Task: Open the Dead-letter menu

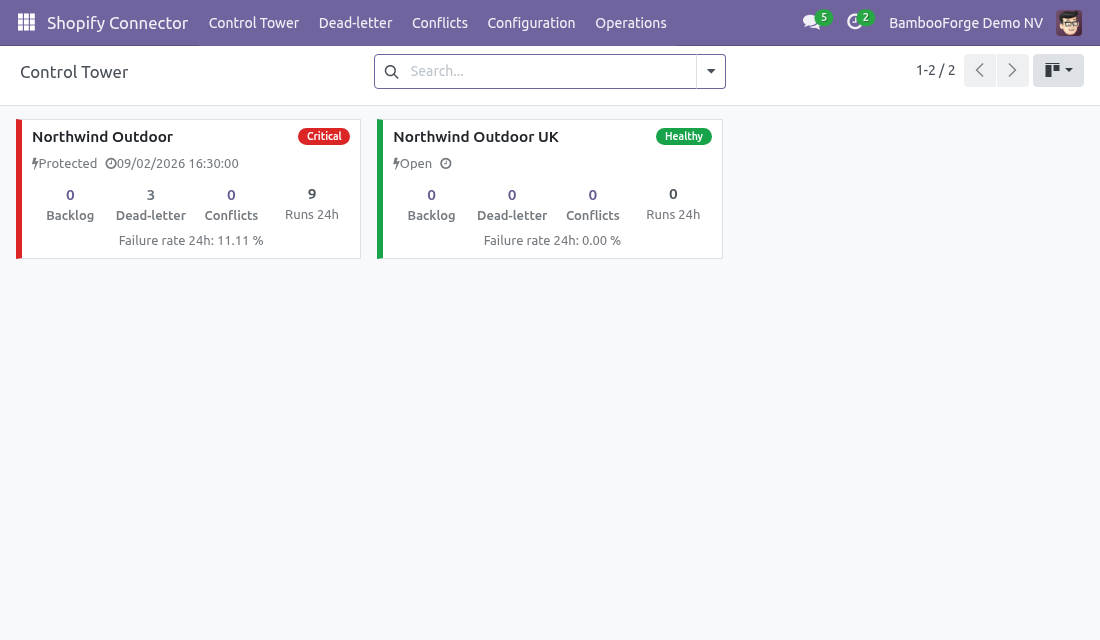Action: click(355, 23)
